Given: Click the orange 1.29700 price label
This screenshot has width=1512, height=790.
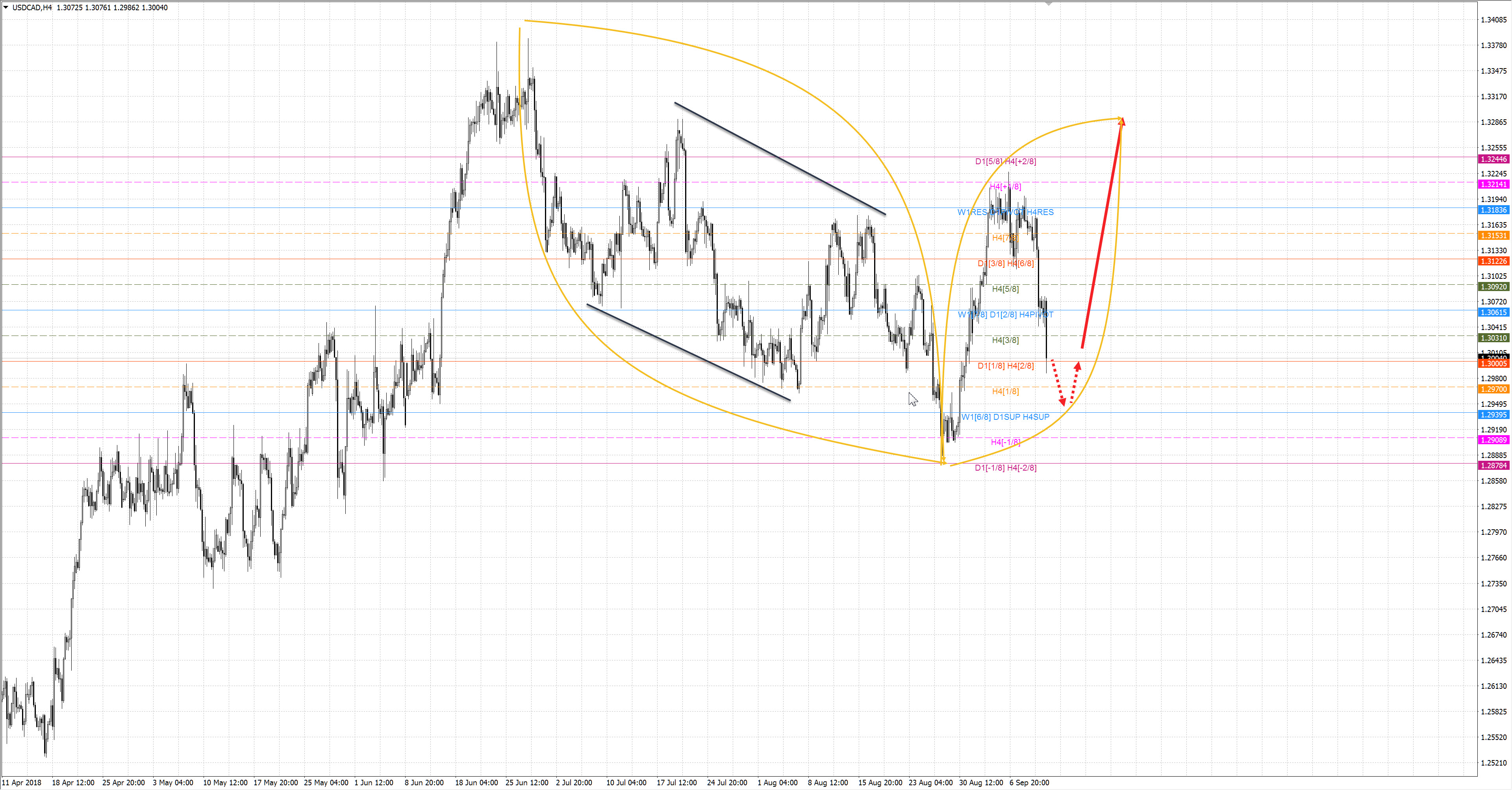Looking at the screenshot, I should tap(1494, 389).
